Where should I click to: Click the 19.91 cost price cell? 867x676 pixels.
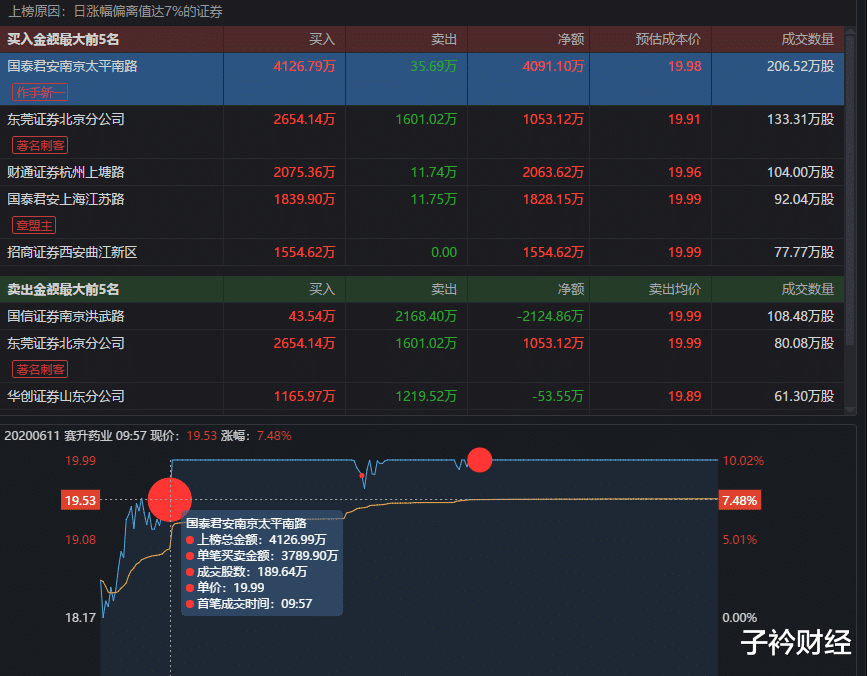click(685, 119)
